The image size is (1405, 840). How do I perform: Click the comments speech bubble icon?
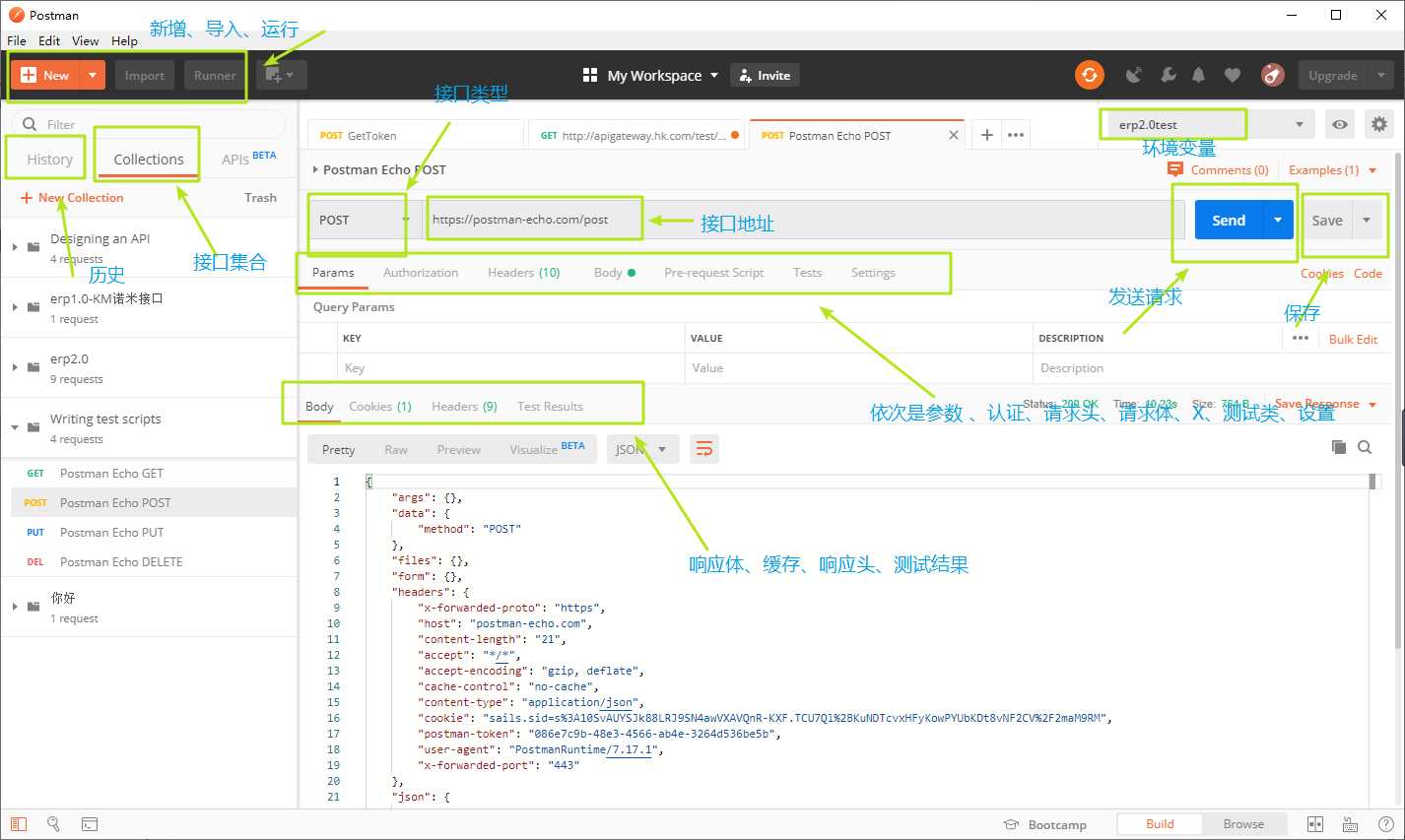[1174, 169]
